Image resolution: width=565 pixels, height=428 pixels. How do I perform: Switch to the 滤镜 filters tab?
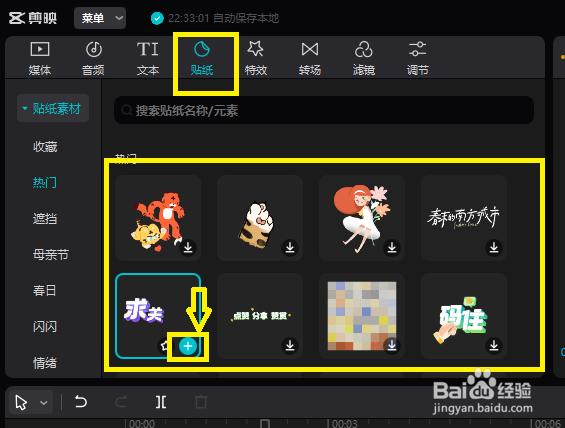(364, 58)
